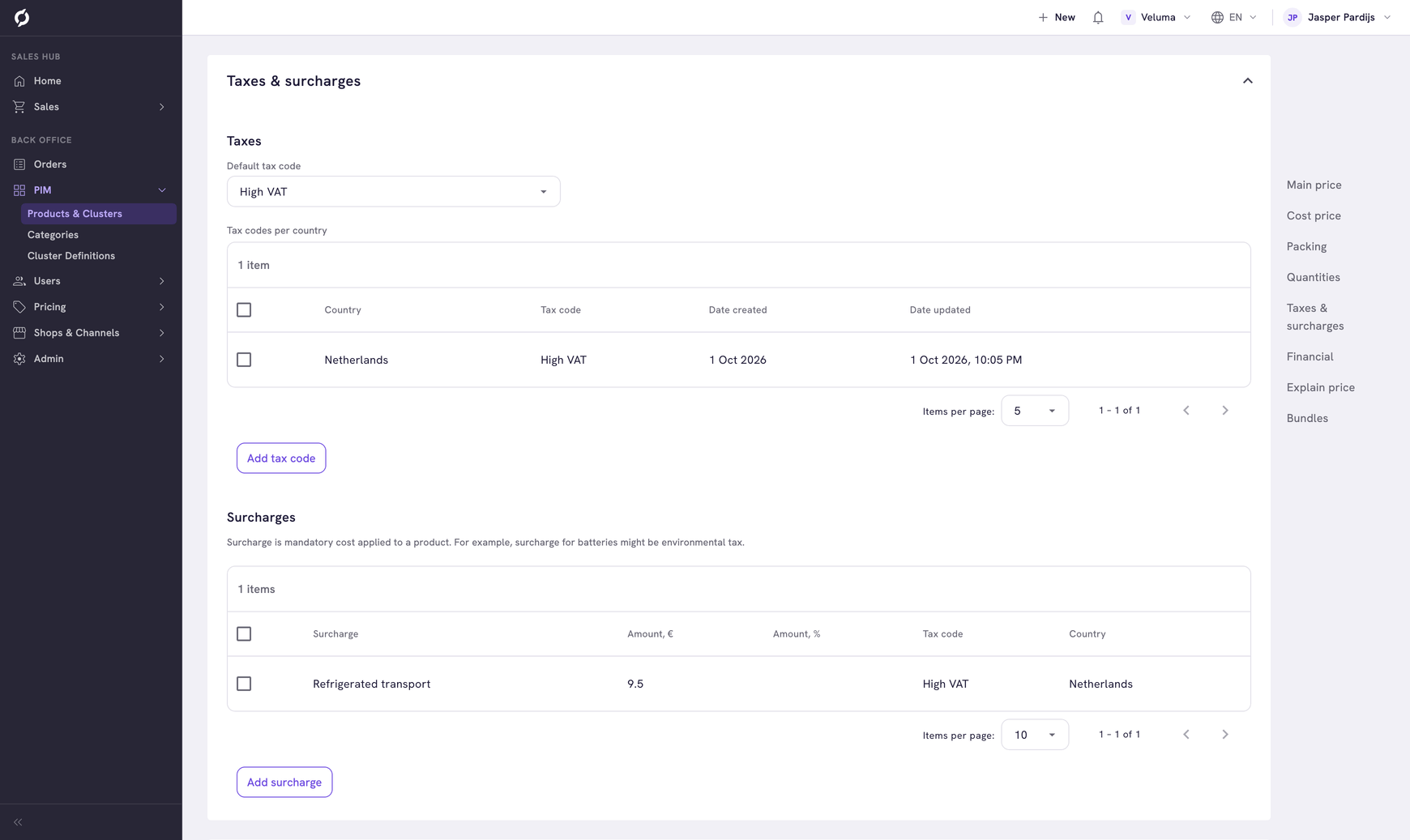
Task: Open Categories in sidebar
Action: click(53, 235)
